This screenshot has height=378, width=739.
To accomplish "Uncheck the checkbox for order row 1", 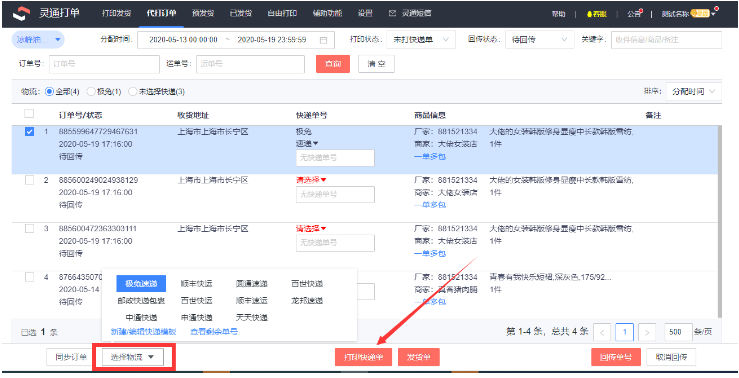I will point(29,131).
